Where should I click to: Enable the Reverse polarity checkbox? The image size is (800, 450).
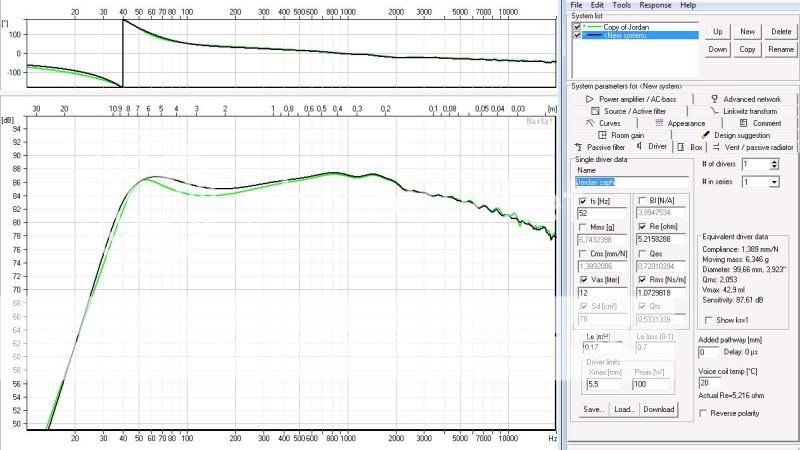point(703,413)
